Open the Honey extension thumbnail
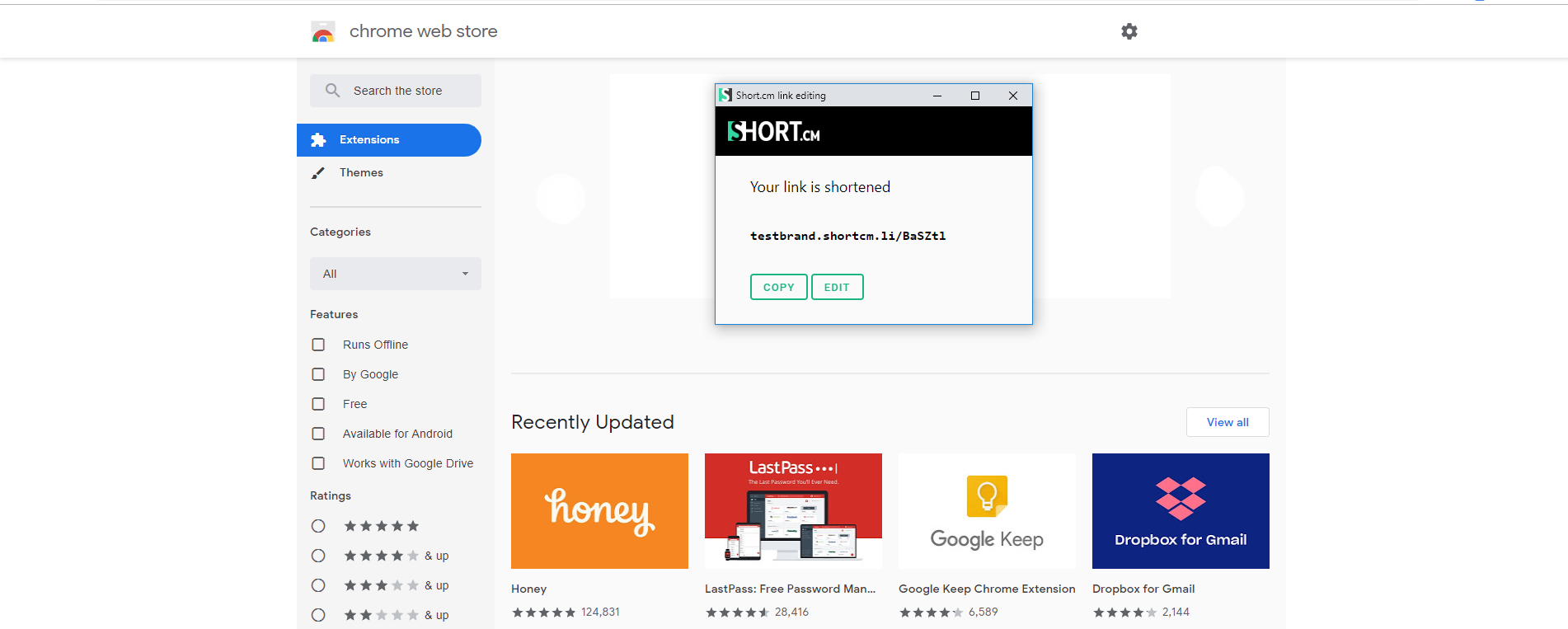 (599, 511)
